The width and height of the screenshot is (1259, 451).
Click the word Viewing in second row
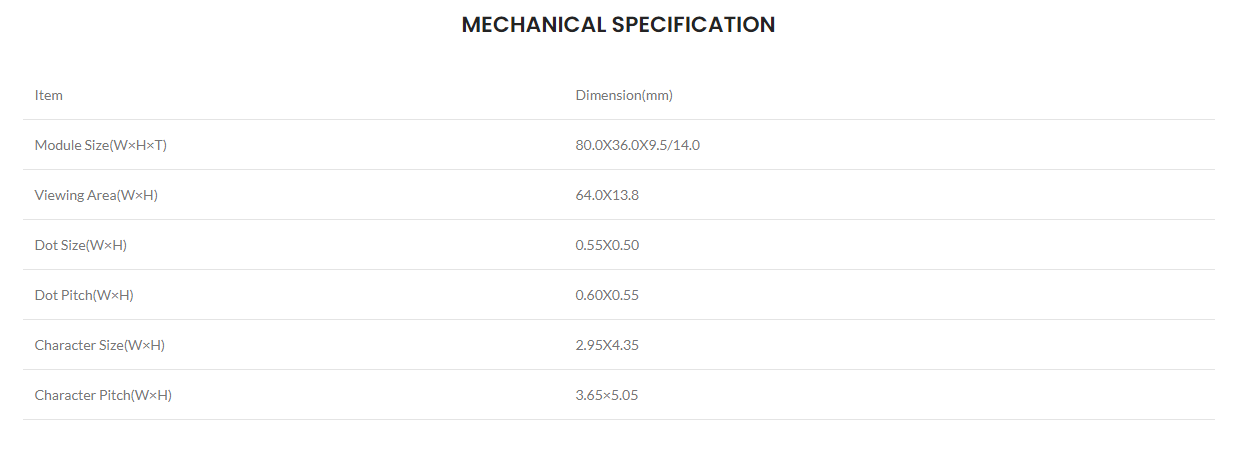(x=59, y=195)
